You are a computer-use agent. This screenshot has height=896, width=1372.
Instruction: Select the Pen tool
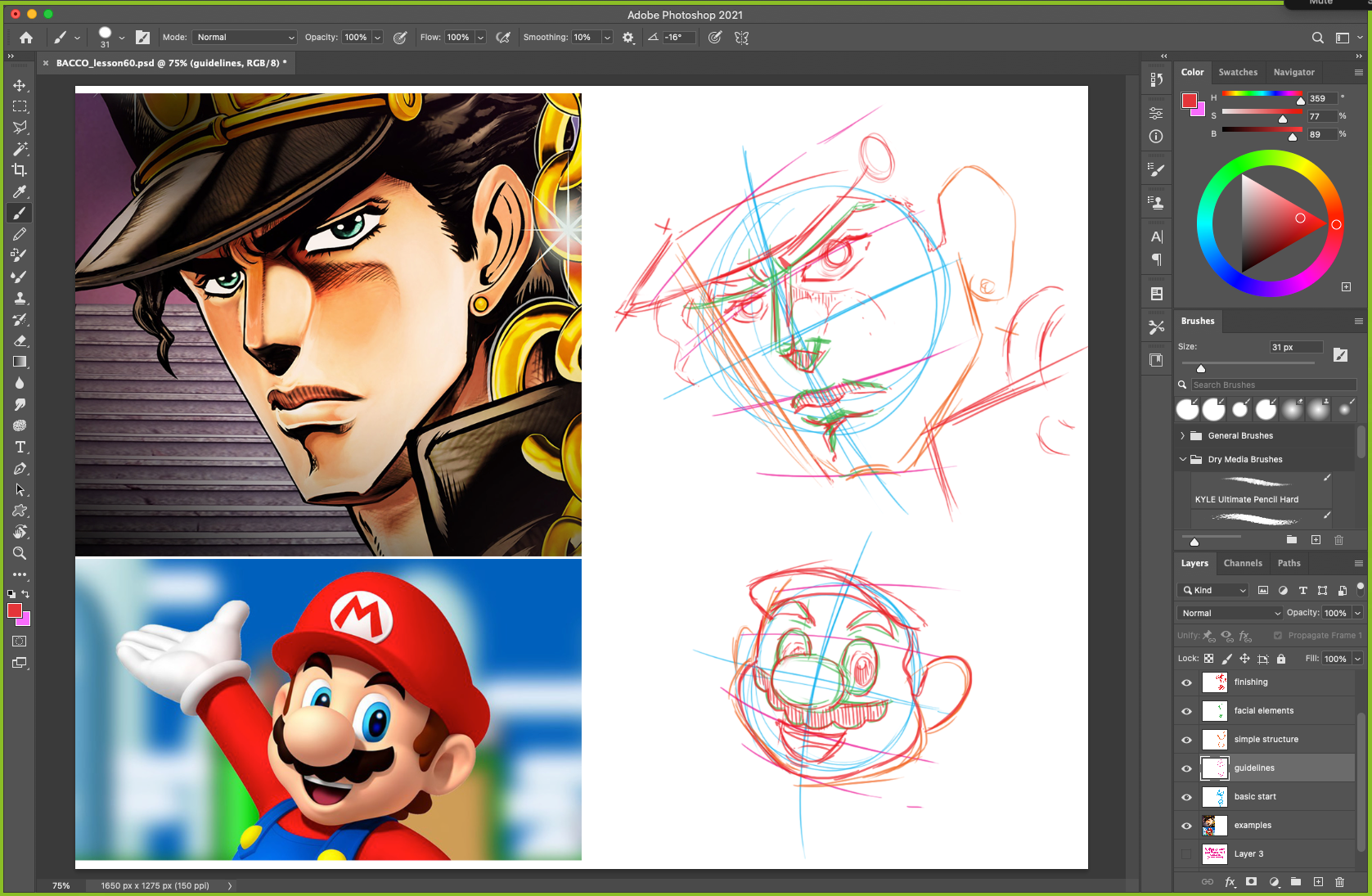click(20, 468)
